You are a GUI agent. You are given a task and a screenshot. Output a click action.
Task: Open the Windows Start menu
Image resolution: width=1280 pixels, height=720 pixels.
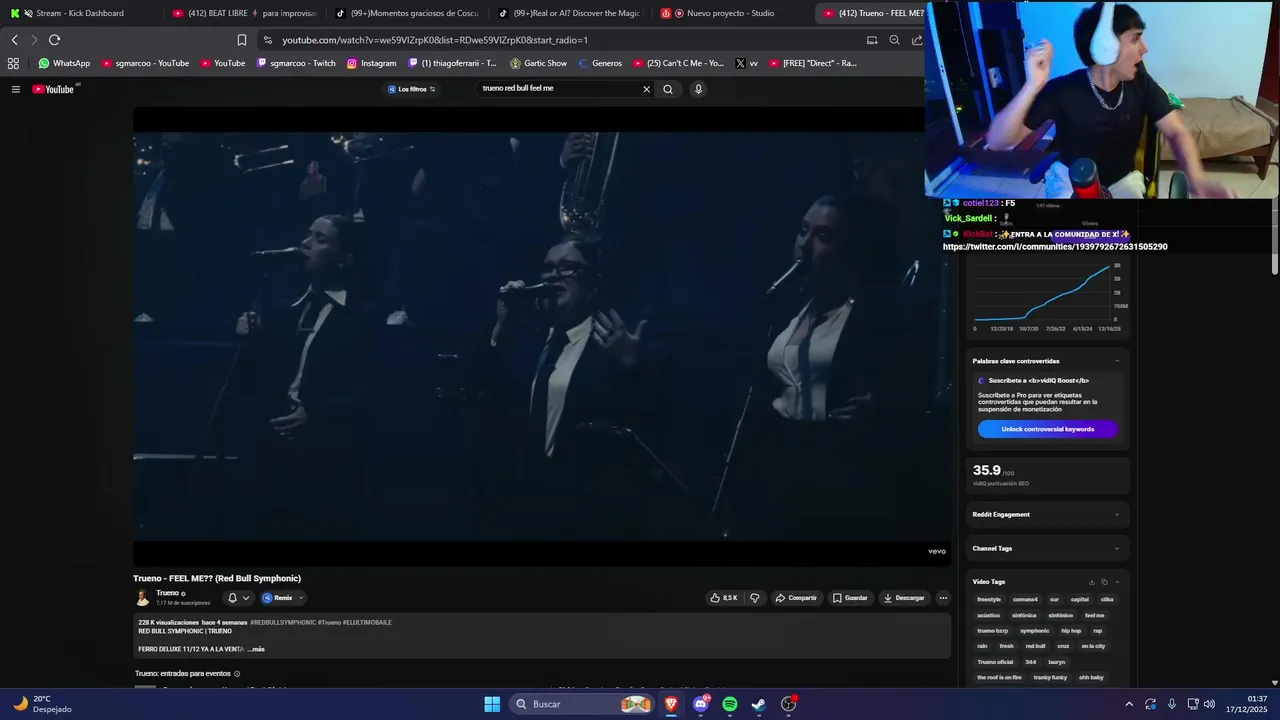492,704
